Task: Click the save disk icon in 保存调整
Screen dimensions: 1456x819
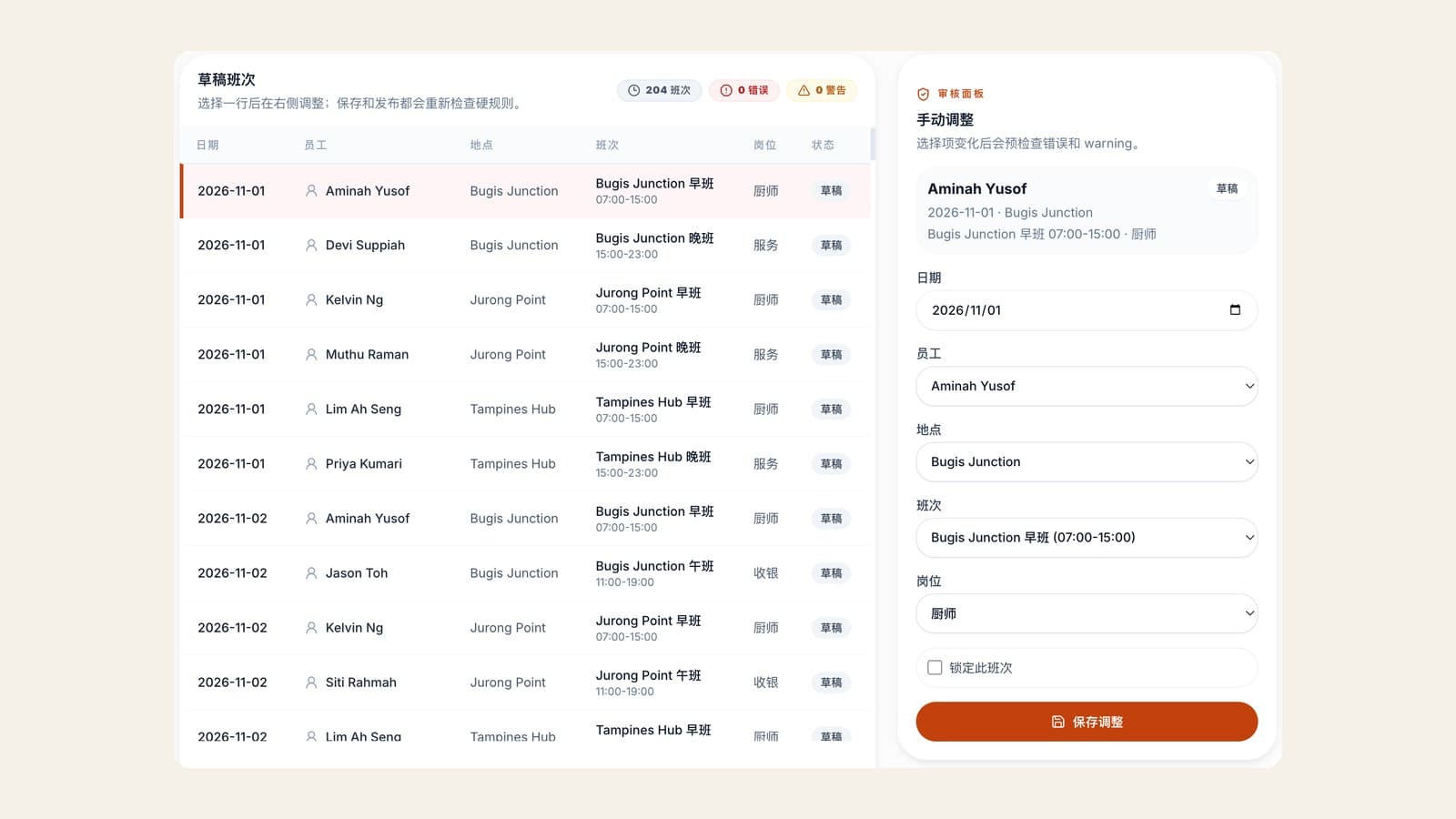Action: 1057,722
